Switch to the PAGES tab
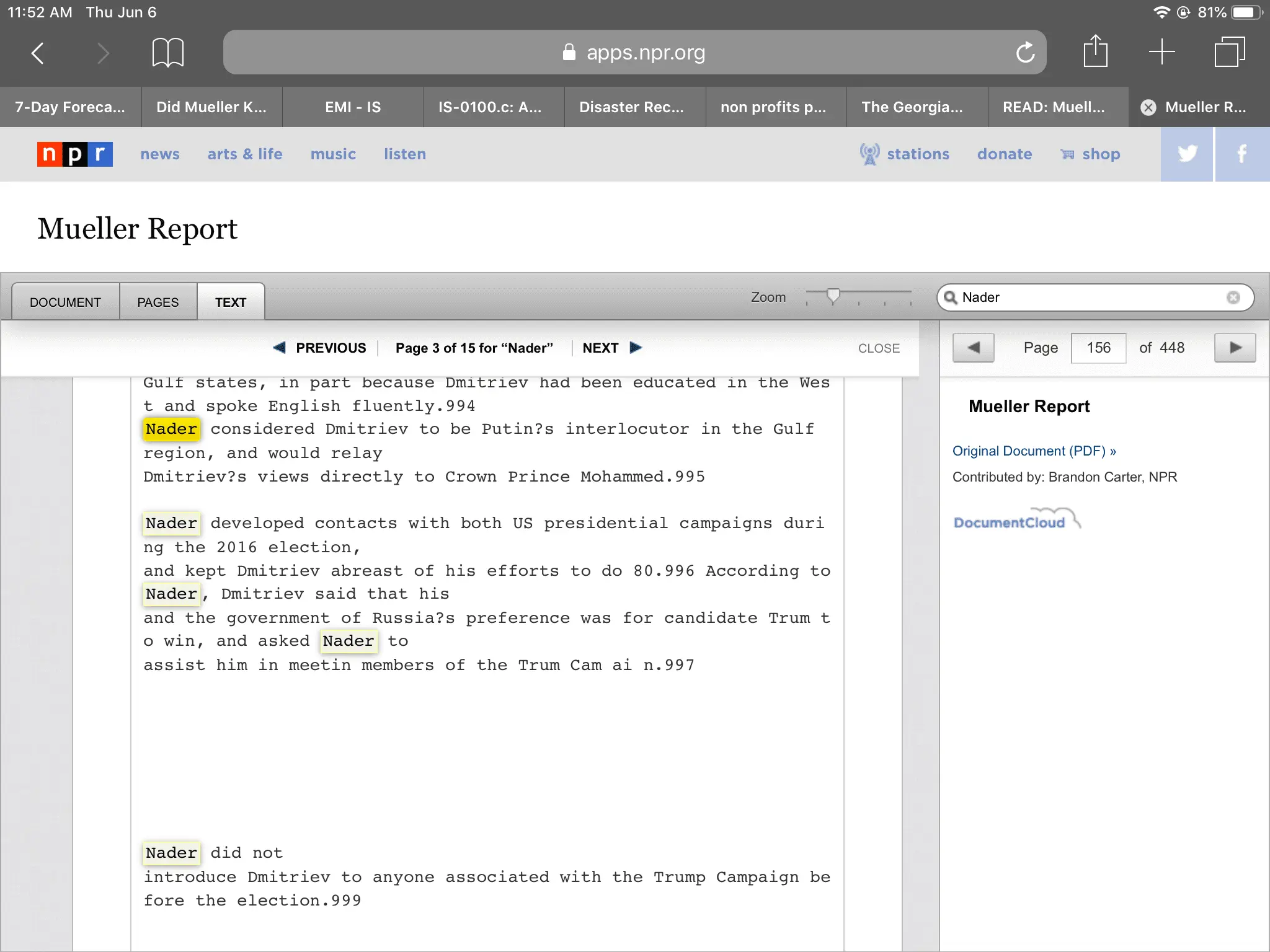This screenshot has width=1270, height=952. tap(158, 302)
